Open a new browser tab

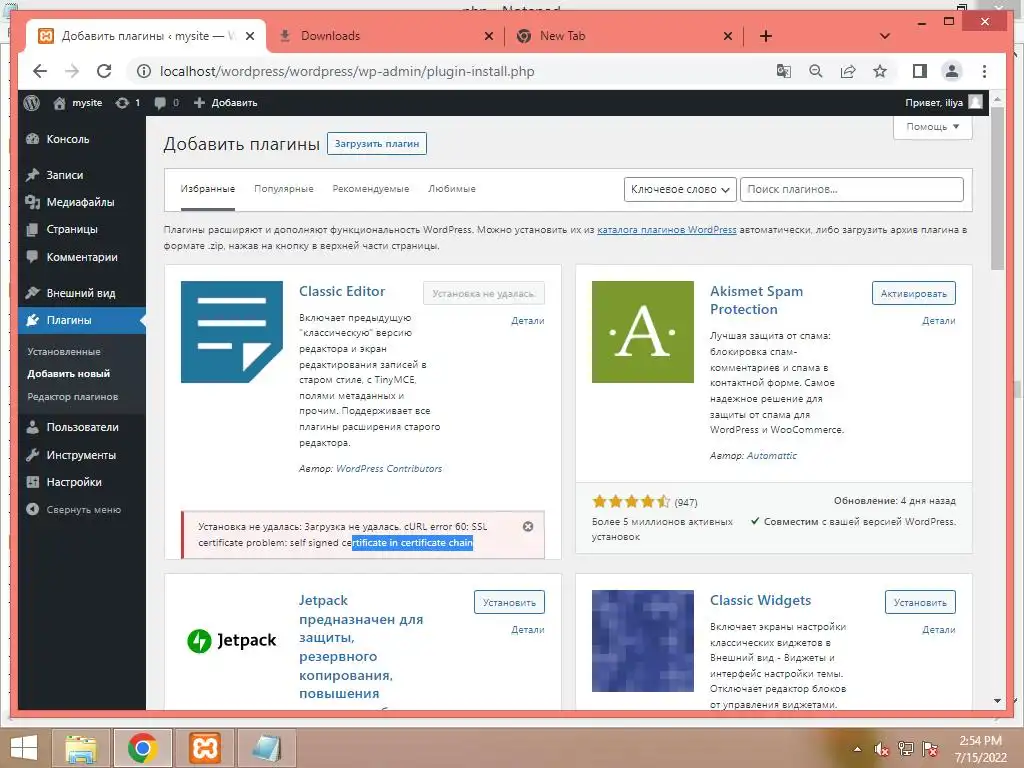766,36
